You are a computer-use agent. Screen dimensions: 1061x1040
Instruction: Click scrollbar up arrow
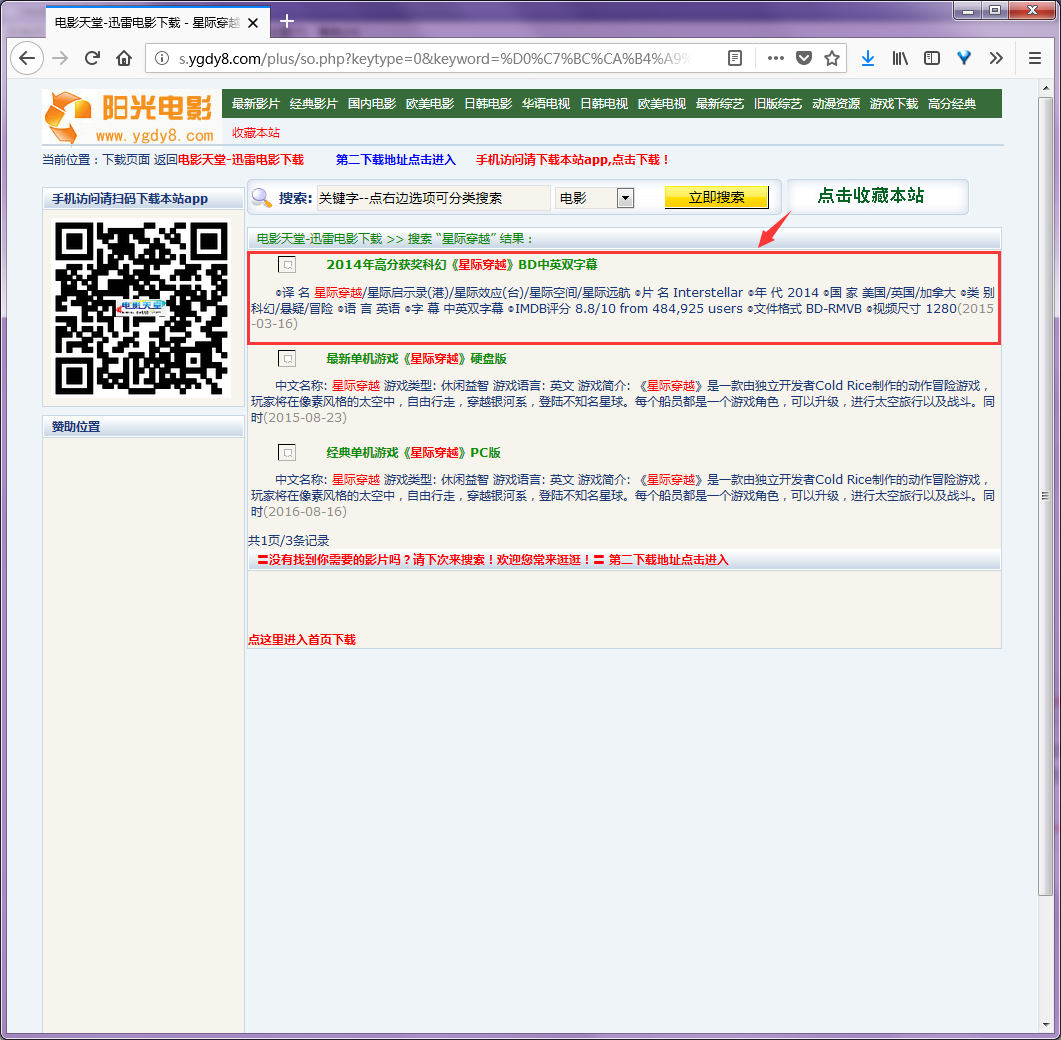[x=1045, y=88]
